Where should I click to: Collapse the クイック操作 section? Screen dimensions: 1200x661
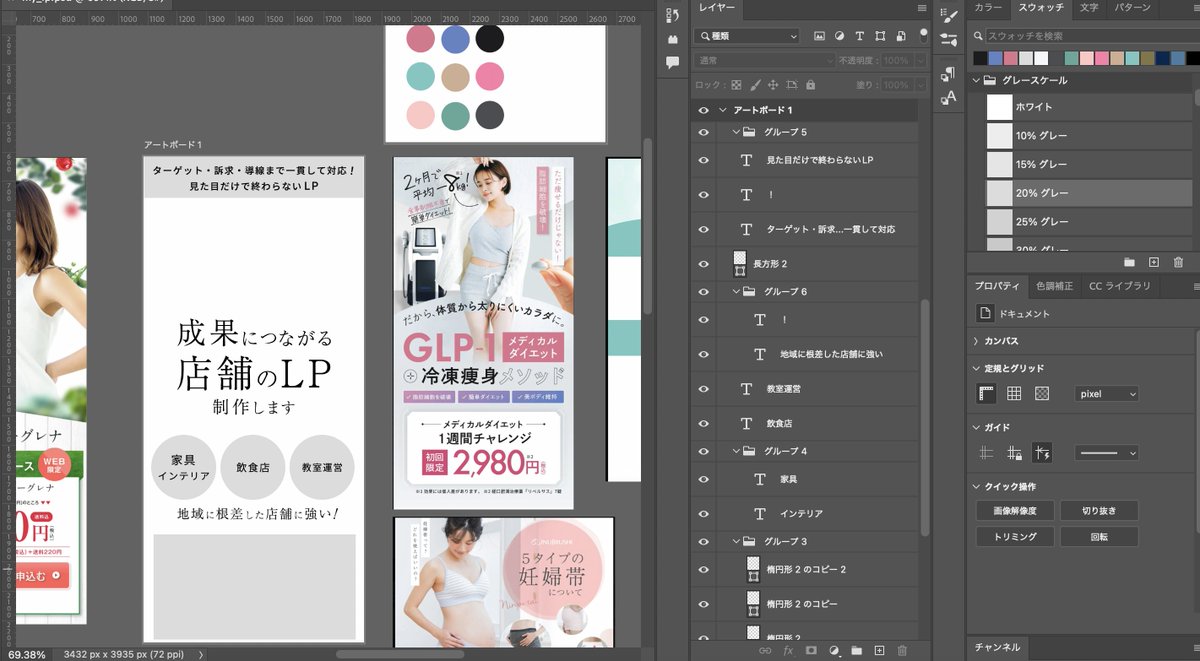[x=975, y=487]
